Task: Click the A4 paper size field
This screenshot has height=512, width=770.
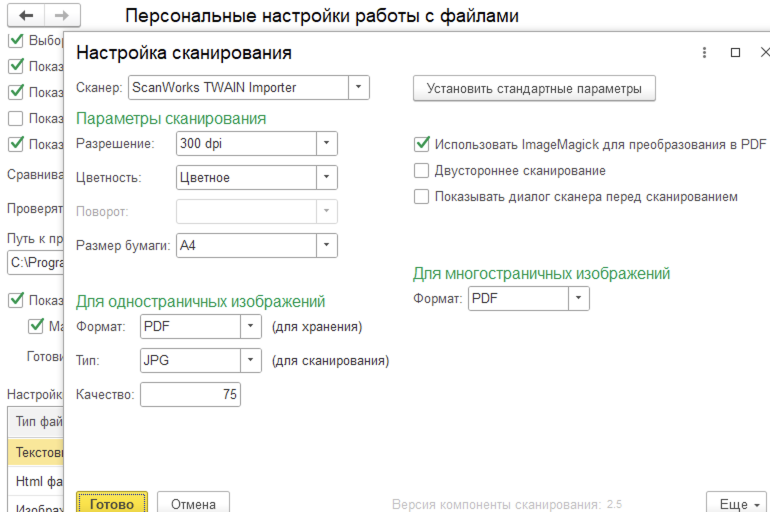Action: 247,245
